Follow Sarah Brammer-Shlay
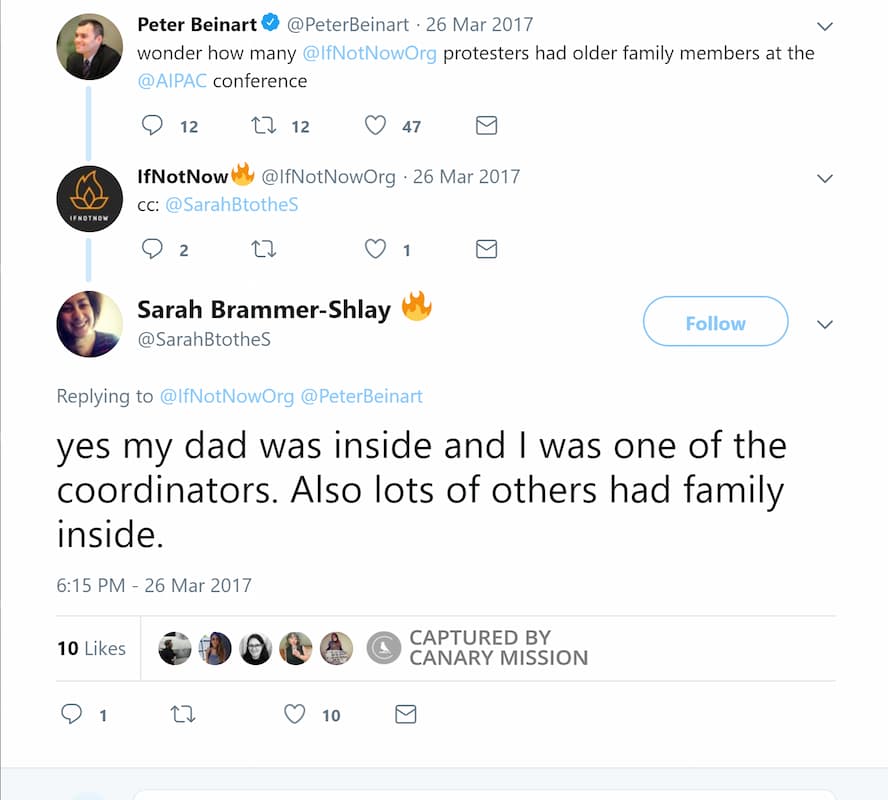 point(714,322)
